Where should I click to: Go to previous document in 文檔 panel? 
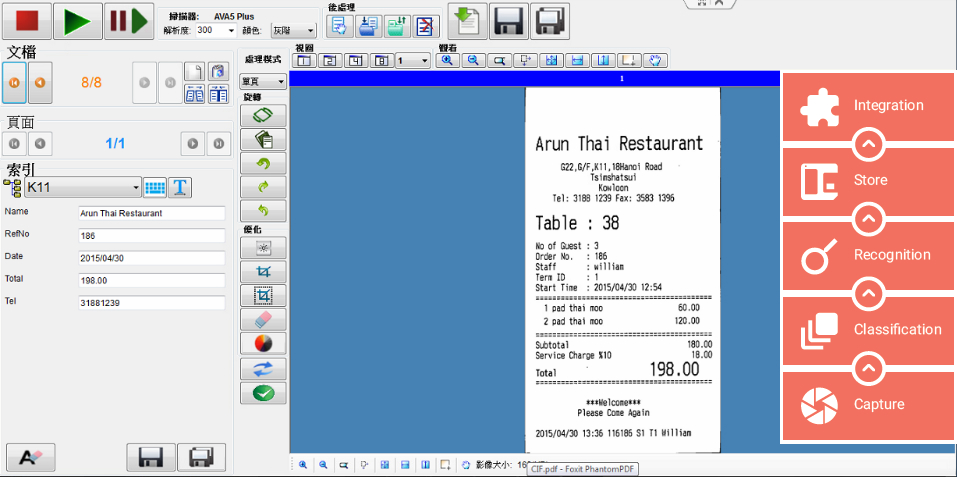[40, 82]
